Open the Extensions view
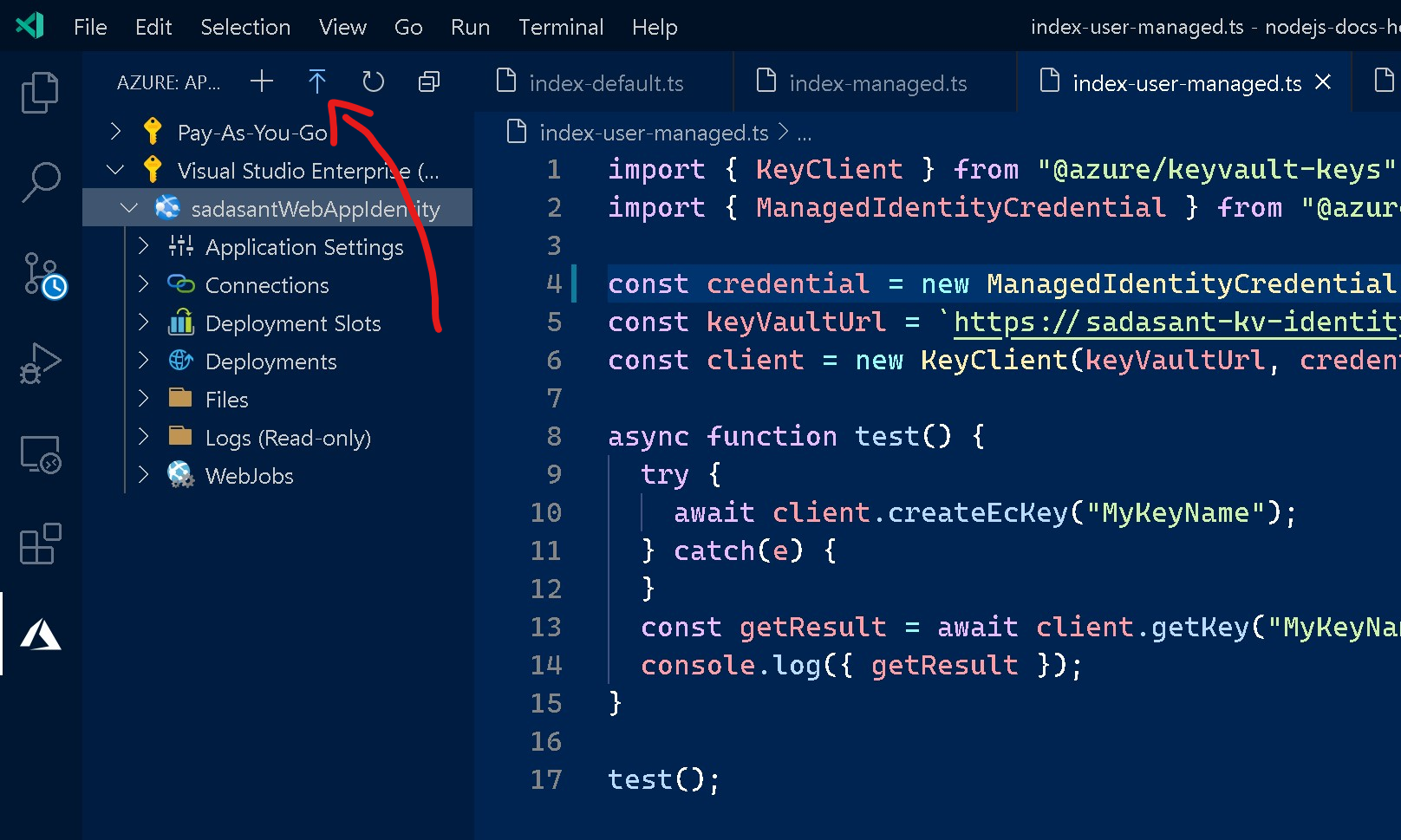This screenshot has width=1401, height=840. click(x=40, y=544)
